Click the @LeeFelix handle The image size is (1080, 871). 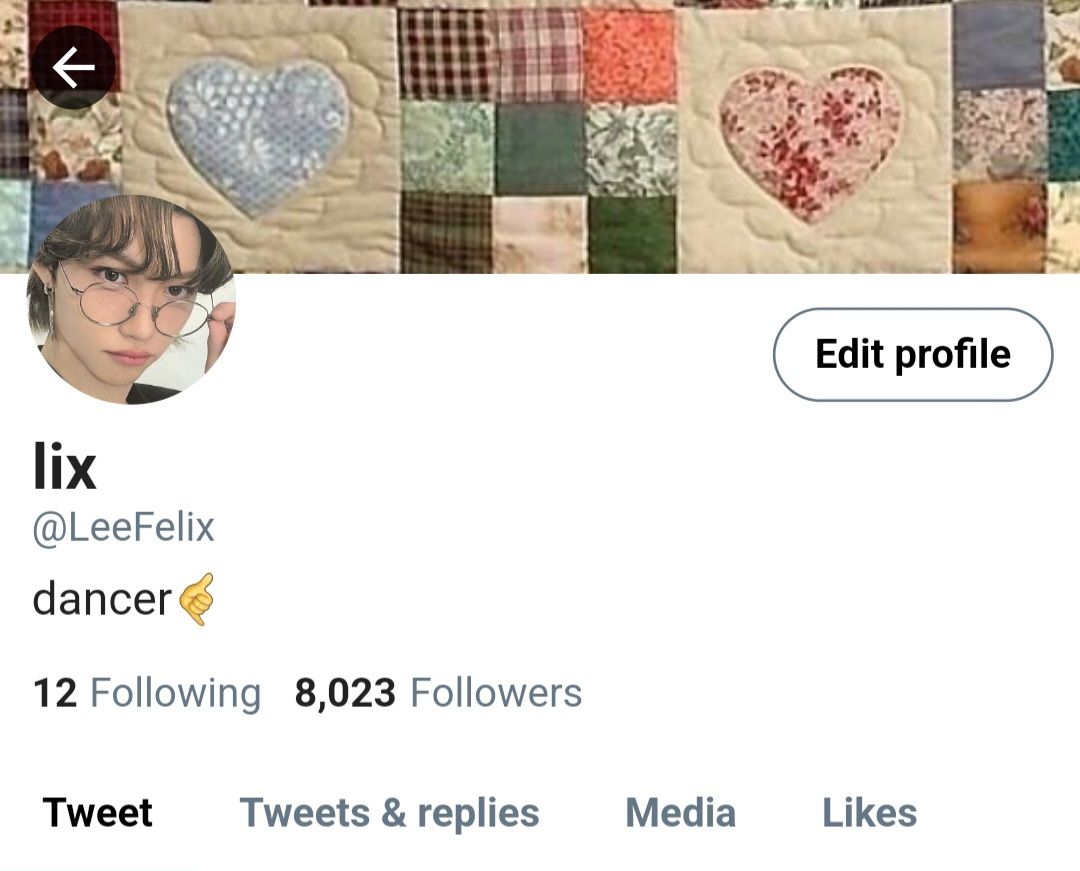[x=124, y=528]
